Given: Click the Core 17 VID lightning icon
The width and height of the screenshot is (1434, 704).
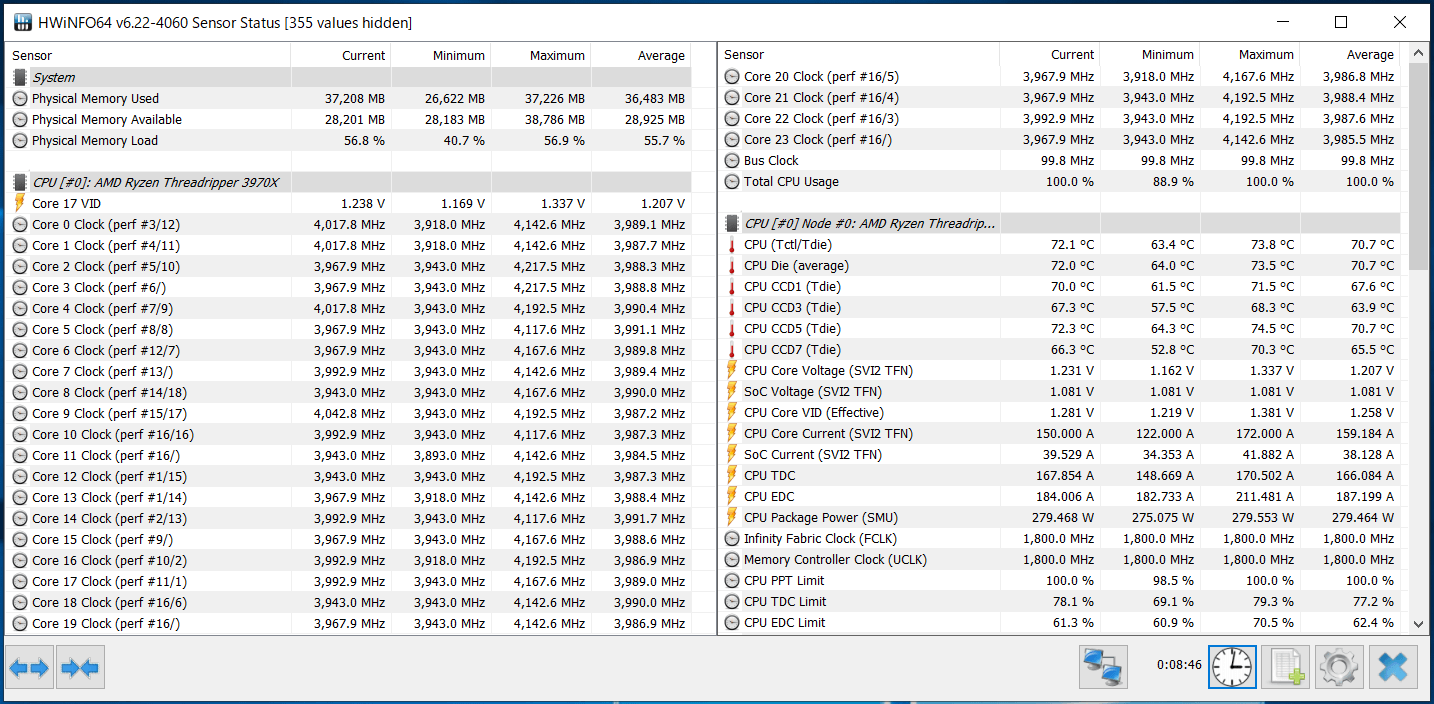Looking at the screenshot, I should tap(20, 203).
